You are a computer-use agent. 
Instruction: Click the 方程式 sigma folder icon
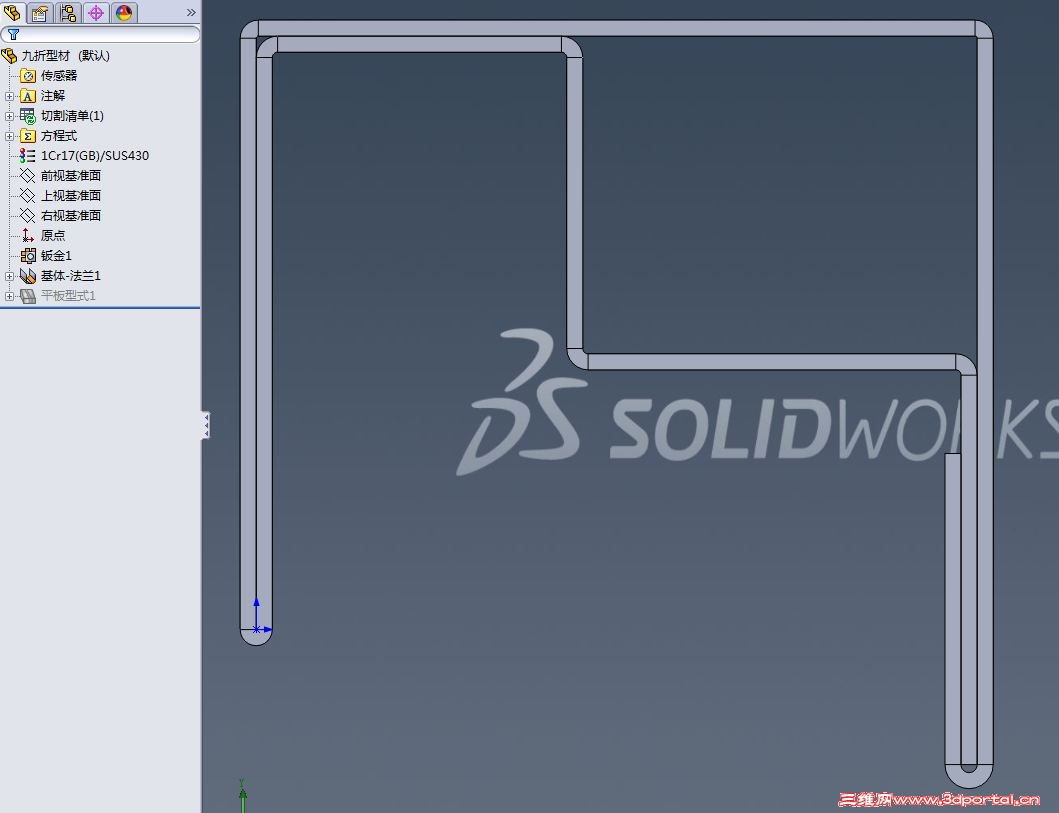[x=28, y=136]
